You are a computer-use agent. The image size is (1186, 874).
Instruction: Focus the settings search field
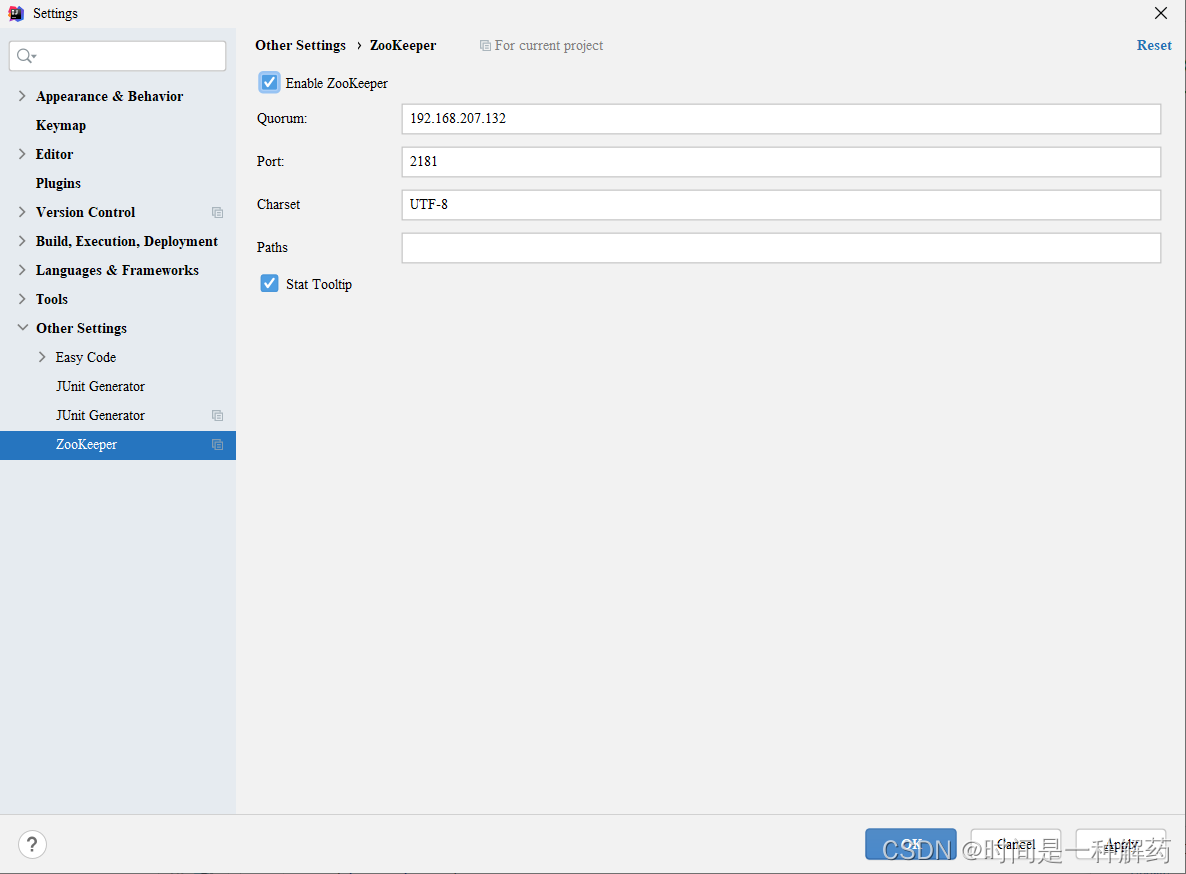tap(117, 56)
